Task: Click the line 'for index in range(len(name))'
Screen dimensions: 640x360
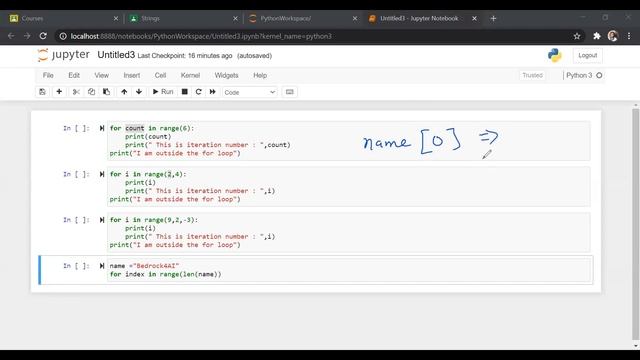Action: (x=165, y=274)
